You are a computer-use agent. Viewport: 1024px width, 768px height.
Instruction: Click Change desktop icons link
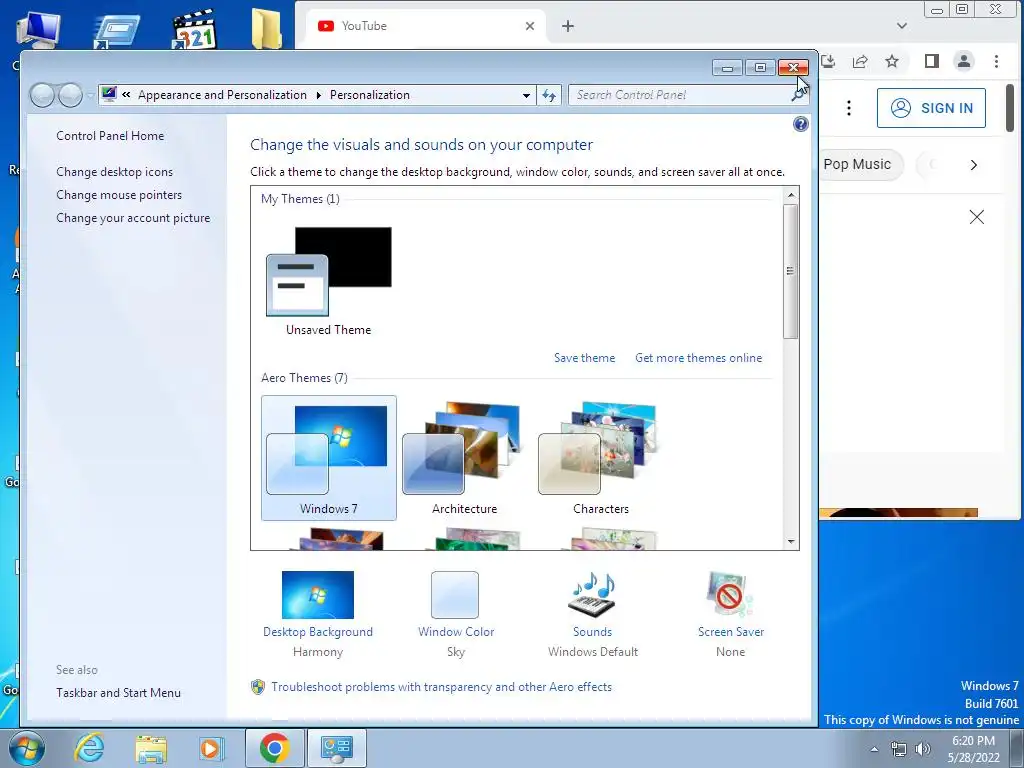coord(114,172)
